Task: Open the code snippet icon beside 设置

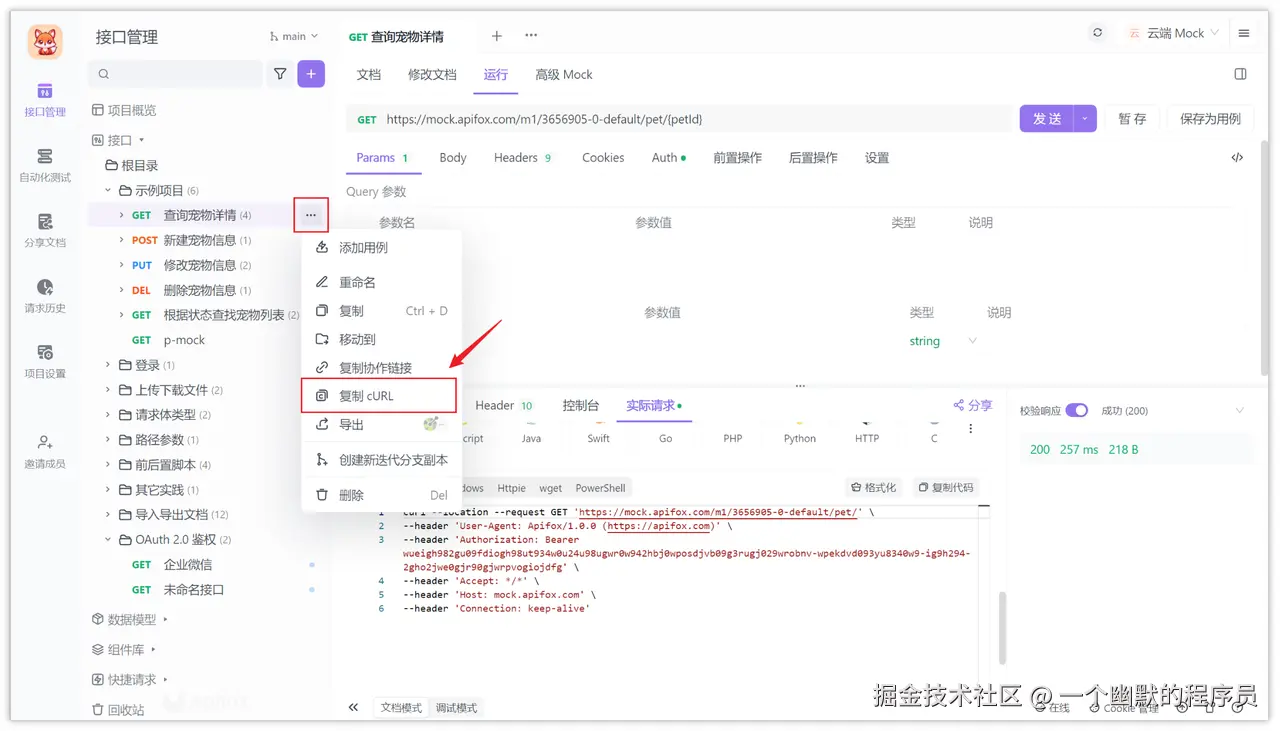Action: (1237, 158)
